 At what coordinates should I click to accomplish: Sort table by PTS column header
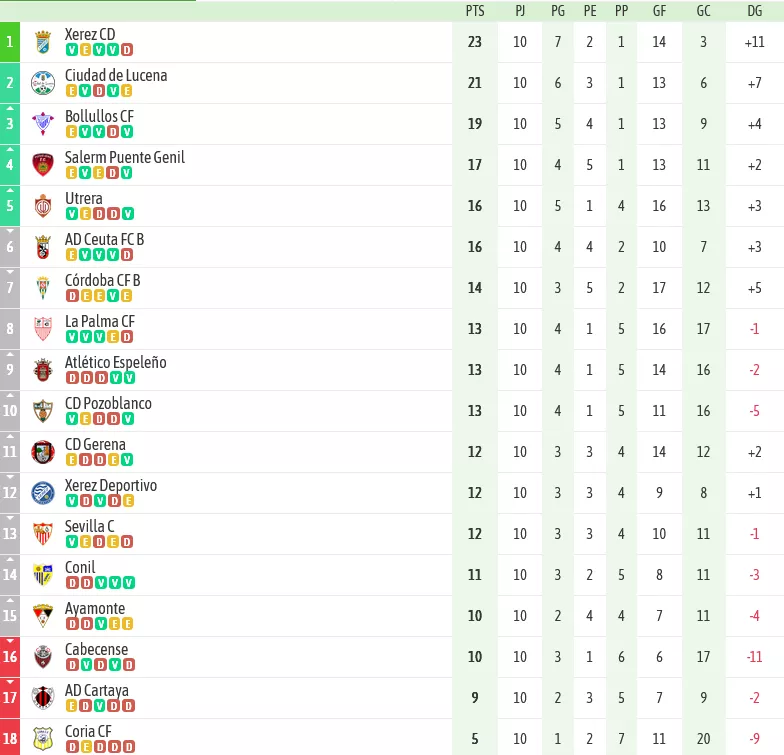475,11
